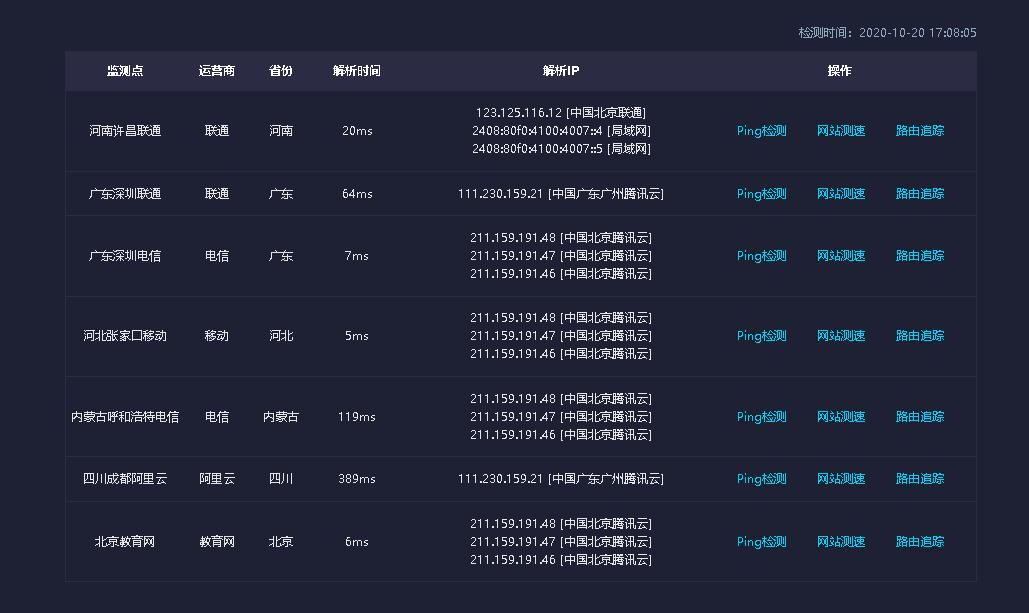
Task: Open 路由追踪 for 北京教育网
Action: point(919,541)
